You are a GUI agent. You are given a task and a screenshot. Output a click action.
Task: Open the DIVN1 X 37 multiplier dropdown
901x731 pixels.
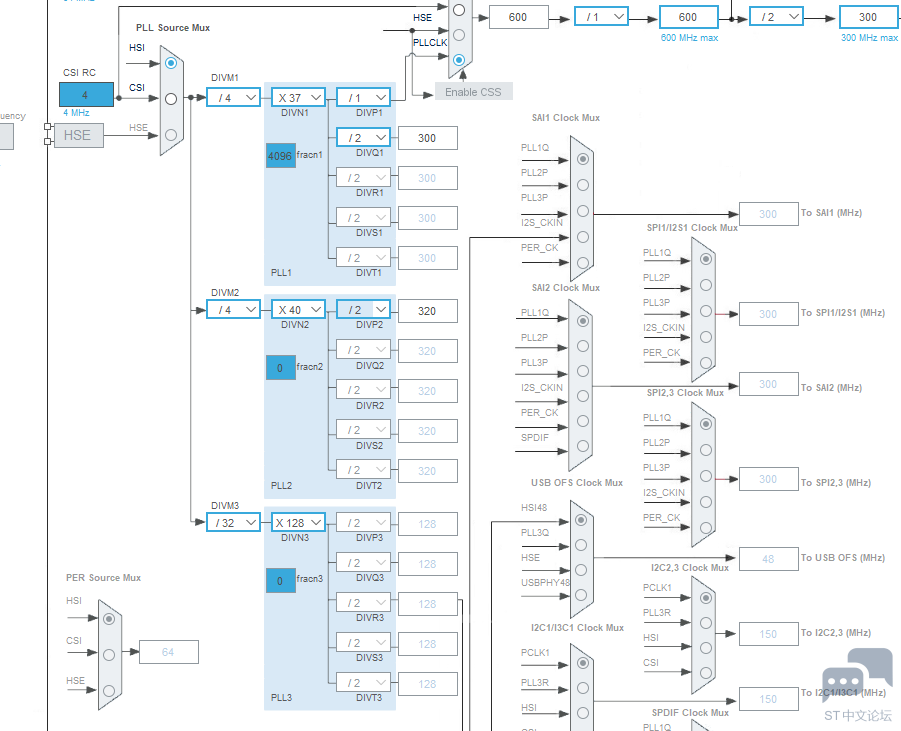click(x=298, y=98)
